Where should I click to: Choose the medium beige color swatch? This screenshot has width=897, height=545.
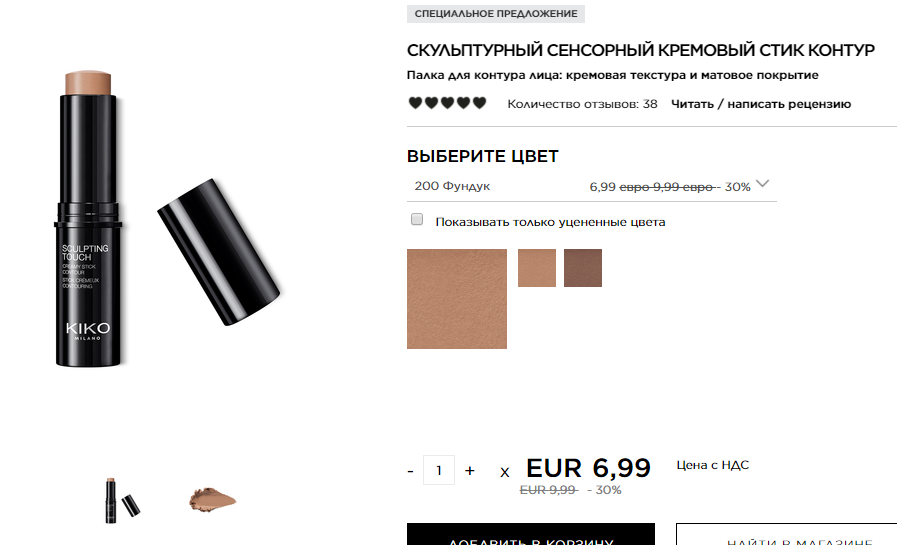click(537, 268)
